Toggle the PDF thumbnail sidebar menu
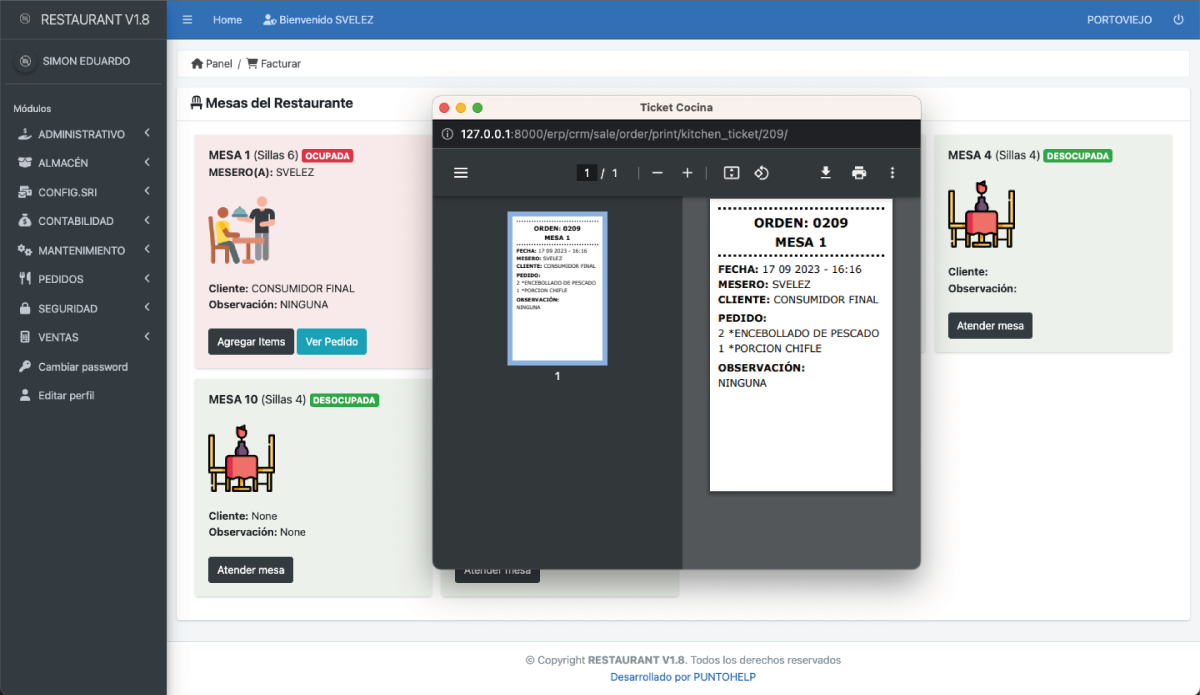 [461, 173]
